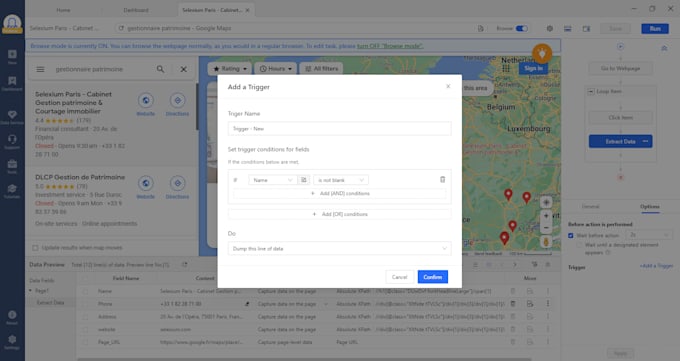Open task settings gear in top toolbar
This screenshot has height=361, width=680.
(x=549, y=28)
